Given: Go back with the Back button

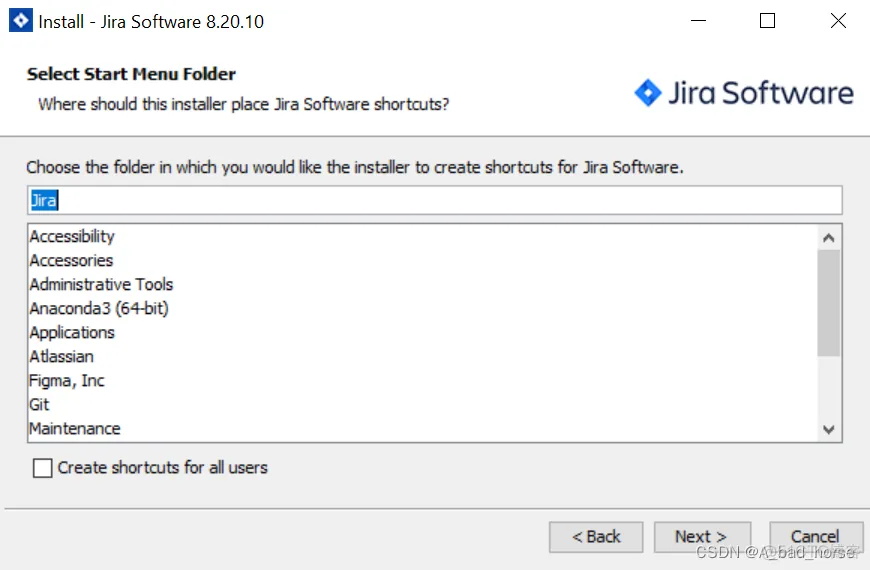Looking at the screenshot, I should pyautogui.click(x=596, y=537).
